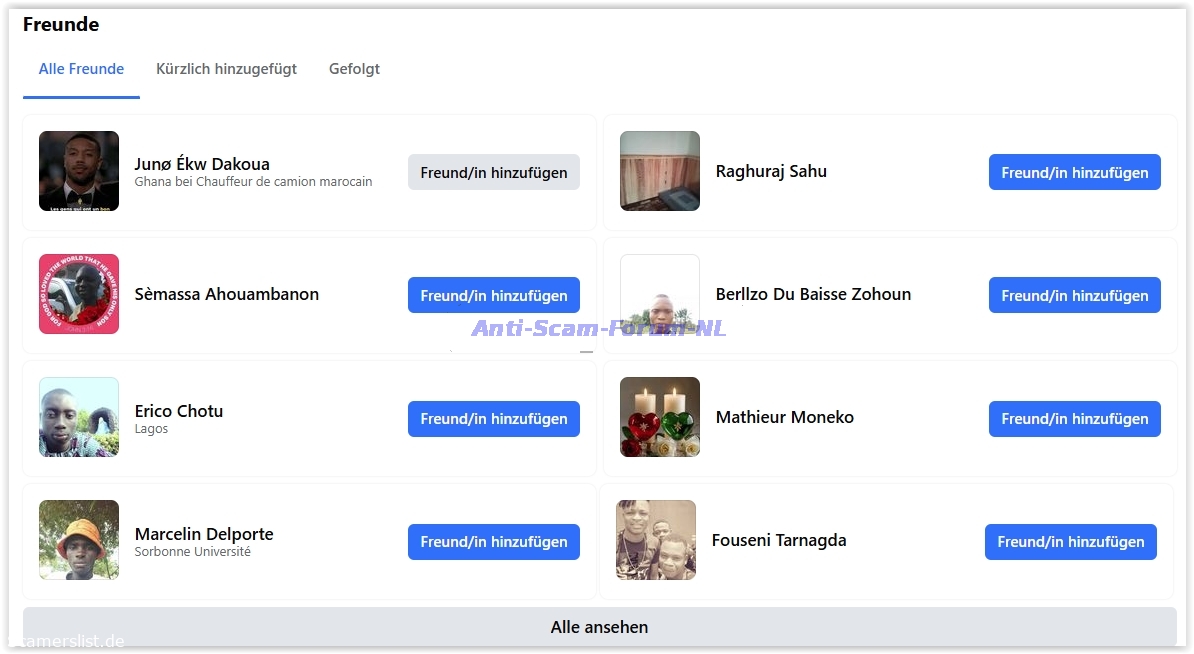Image resolution: width=1194 pixels, height=654 pixels.
Task: Open Berllzo Du Baisse Zohoun's profile picture
Action: [x=659, y=294]
